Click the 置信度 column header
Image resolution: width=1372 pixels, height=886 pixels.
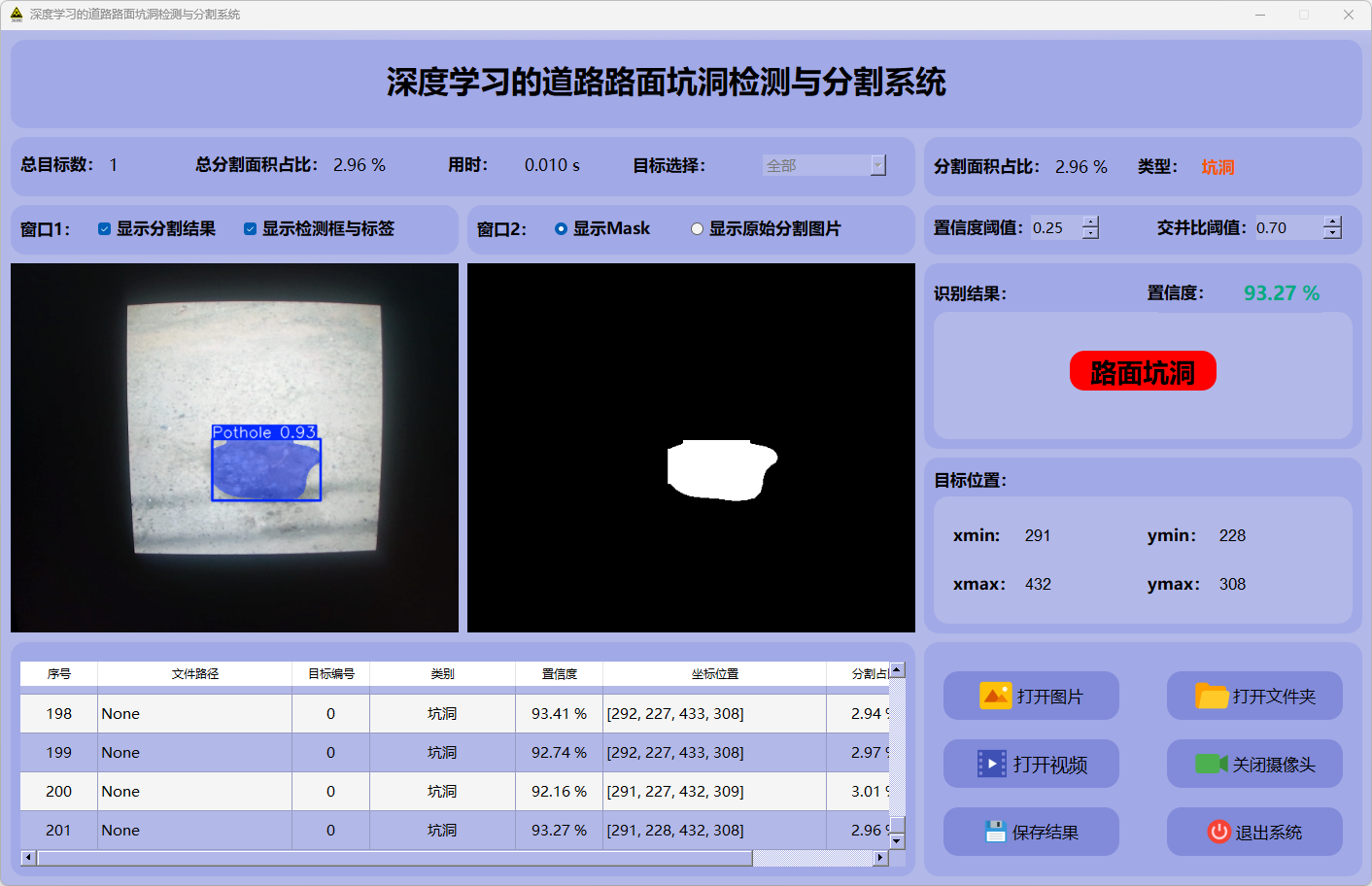pyautogui.click(x=559, y=673)
